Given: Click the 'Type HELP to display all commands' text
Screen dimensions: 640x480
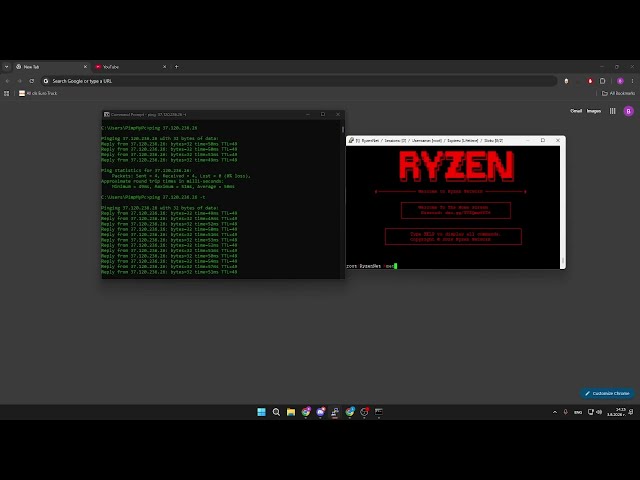Looking at the screenshot, I should tap(455, 234).
